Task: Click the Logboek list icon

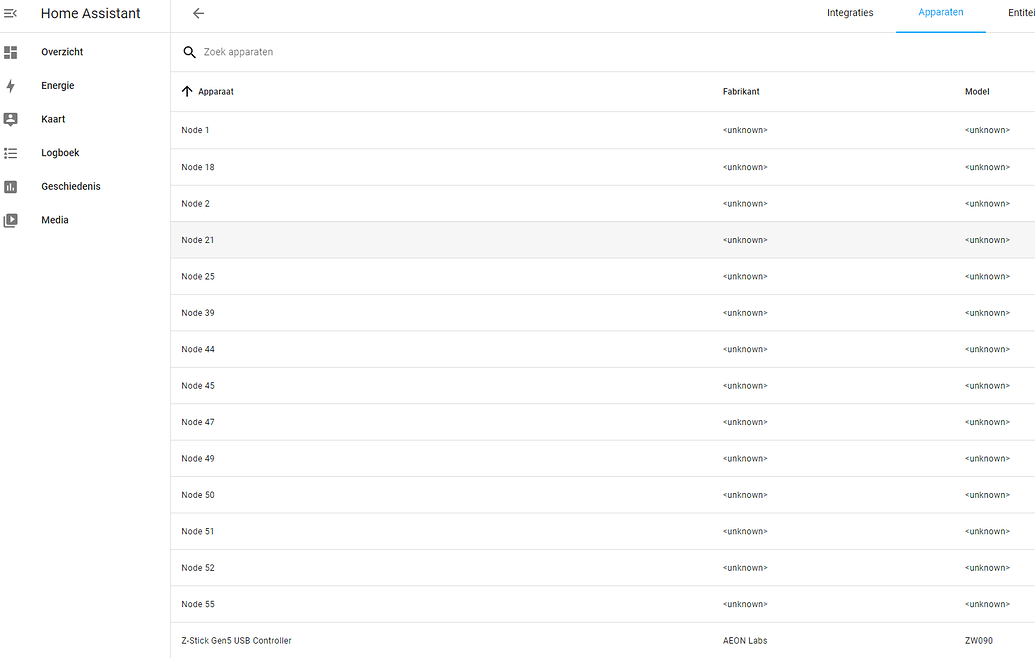Action: click(11, 152)
